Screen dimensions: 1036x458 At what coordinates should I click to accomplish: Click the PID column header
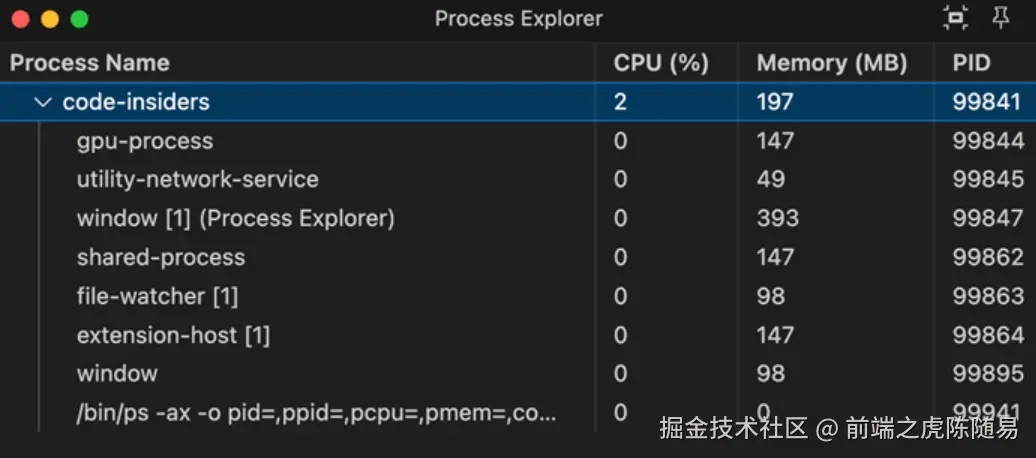coord(971,63)
